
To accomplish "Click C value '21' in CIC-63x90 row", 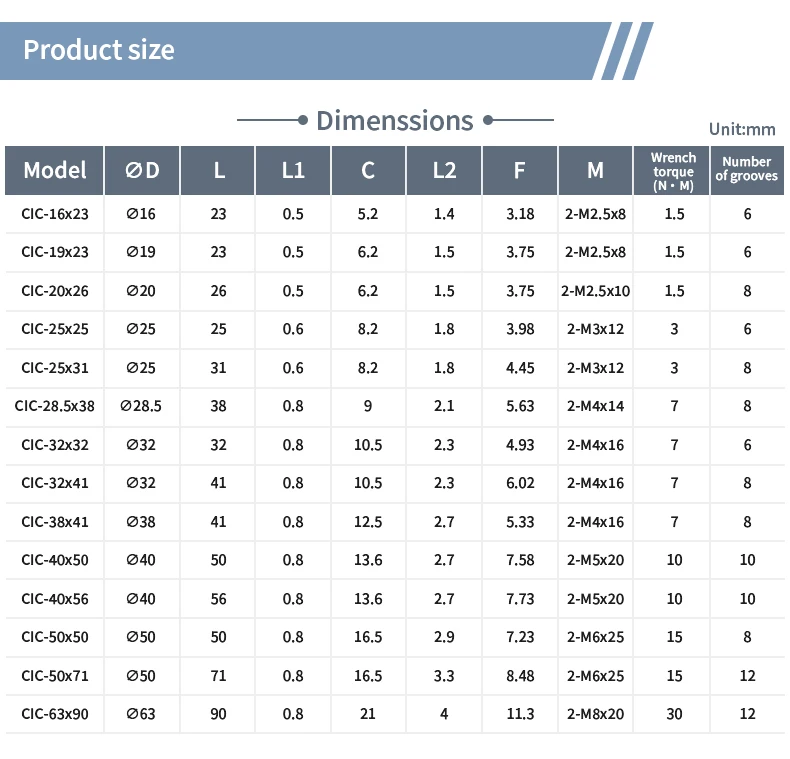I will [368, 714].
